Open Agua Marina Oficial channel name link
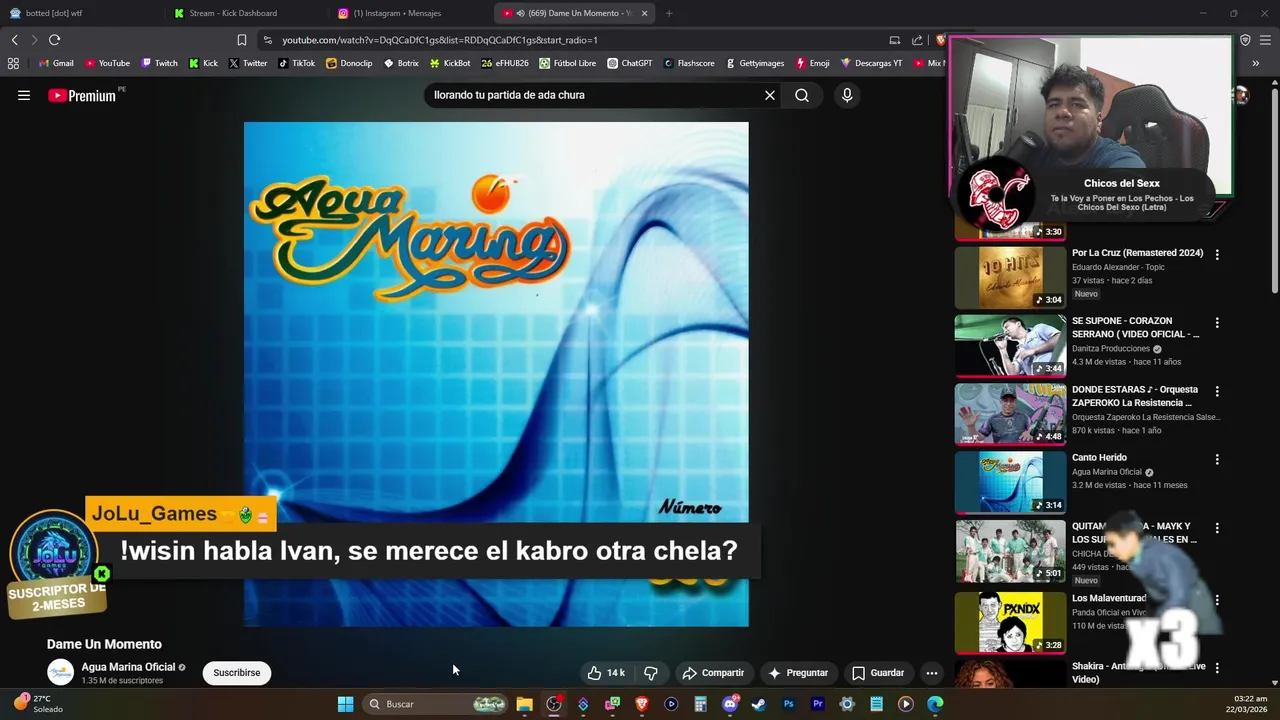The image size is (1280, 720). (128, 667)
